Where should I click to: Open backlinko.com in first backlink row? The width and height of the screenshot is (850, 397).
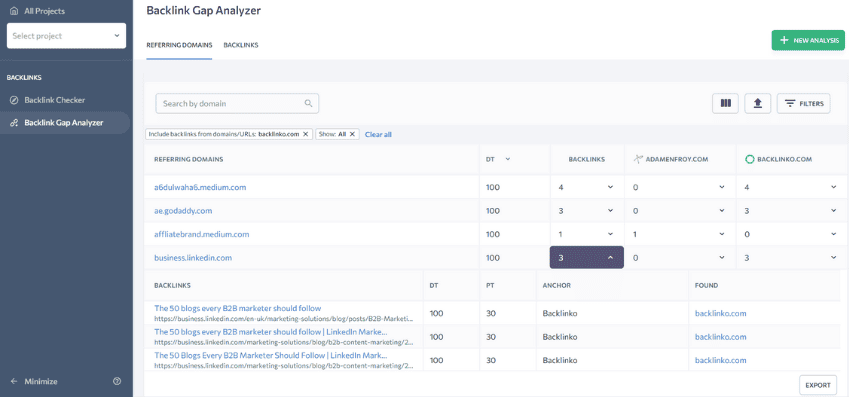(x=720, y=313)
